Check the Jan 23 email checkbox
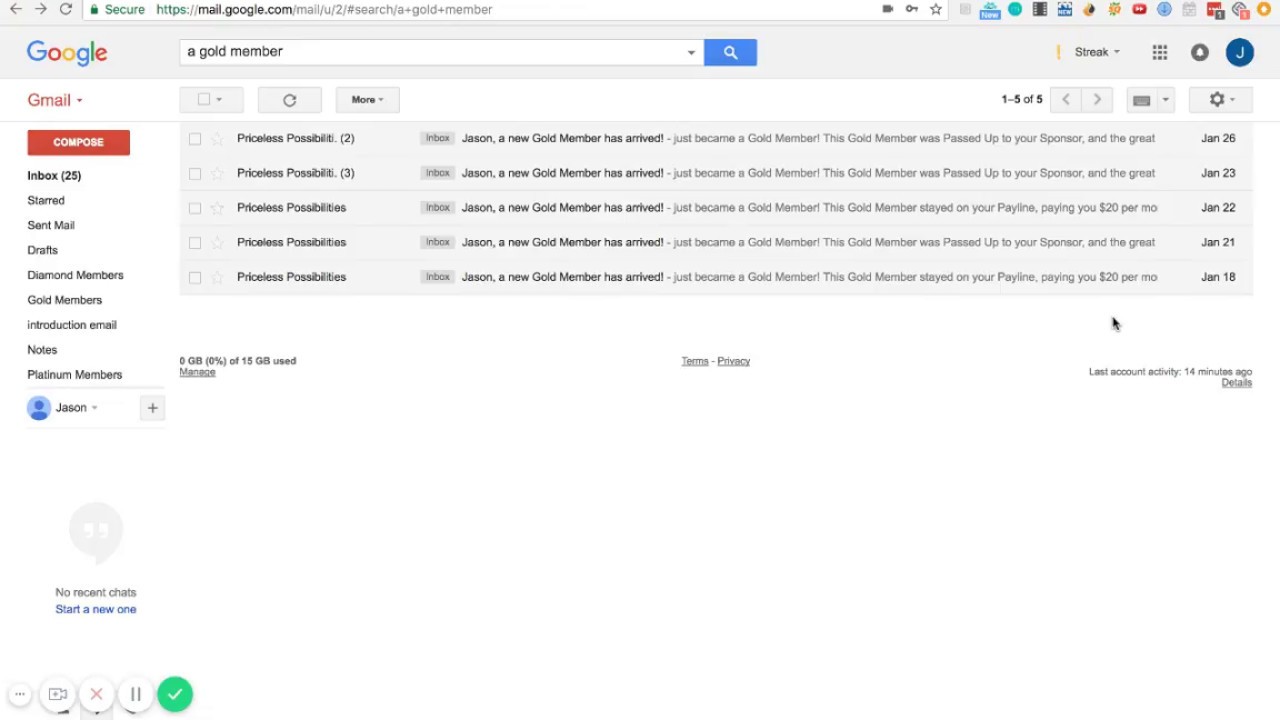Image resolution: width=1280 pixels, height=720 pixels. pyautogui.click(x=195, y=174)
